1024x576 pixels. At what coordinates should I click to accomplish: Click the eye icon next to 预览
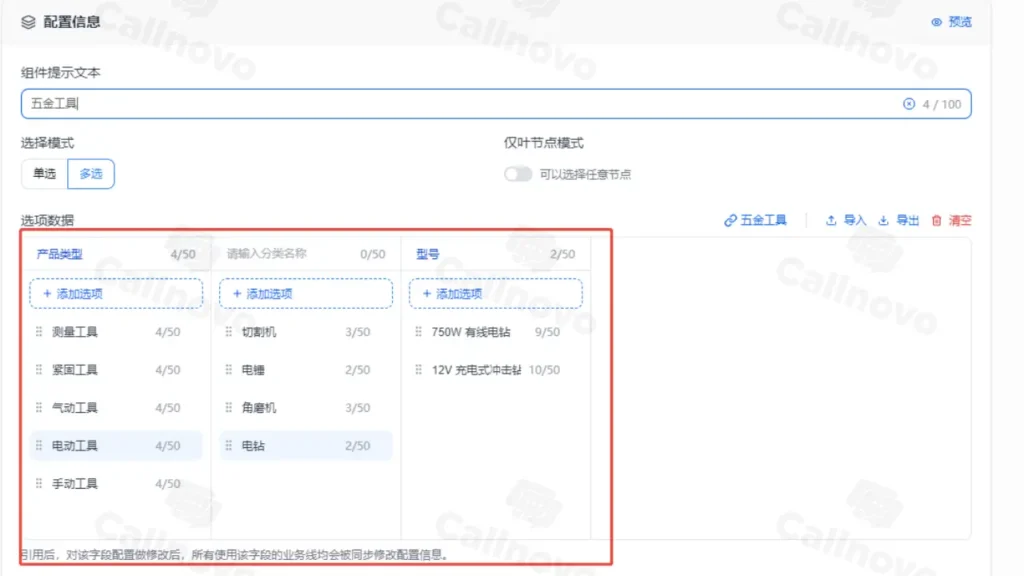(937, 21)
